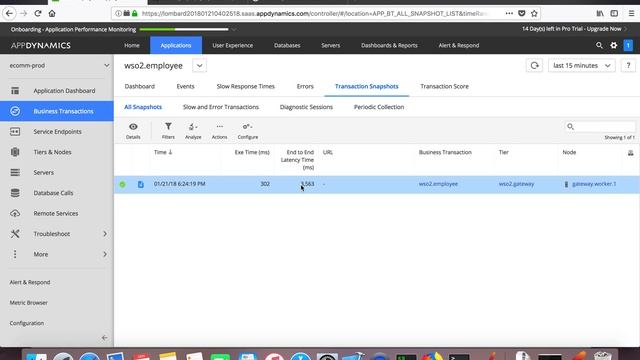Open the settings gear in the AppDynamics header
640x360 pixels.
click(x=613, y=45)
